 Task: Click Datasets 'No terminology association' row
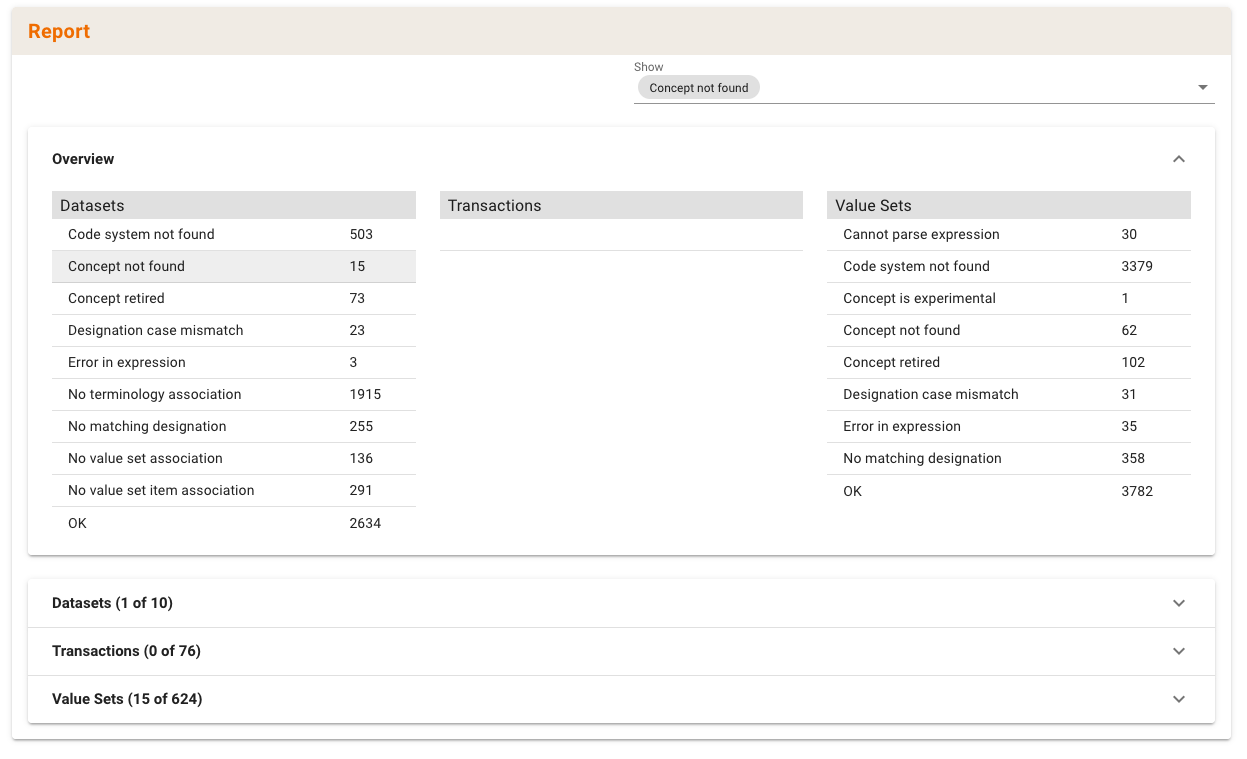[x=233, y=394]
